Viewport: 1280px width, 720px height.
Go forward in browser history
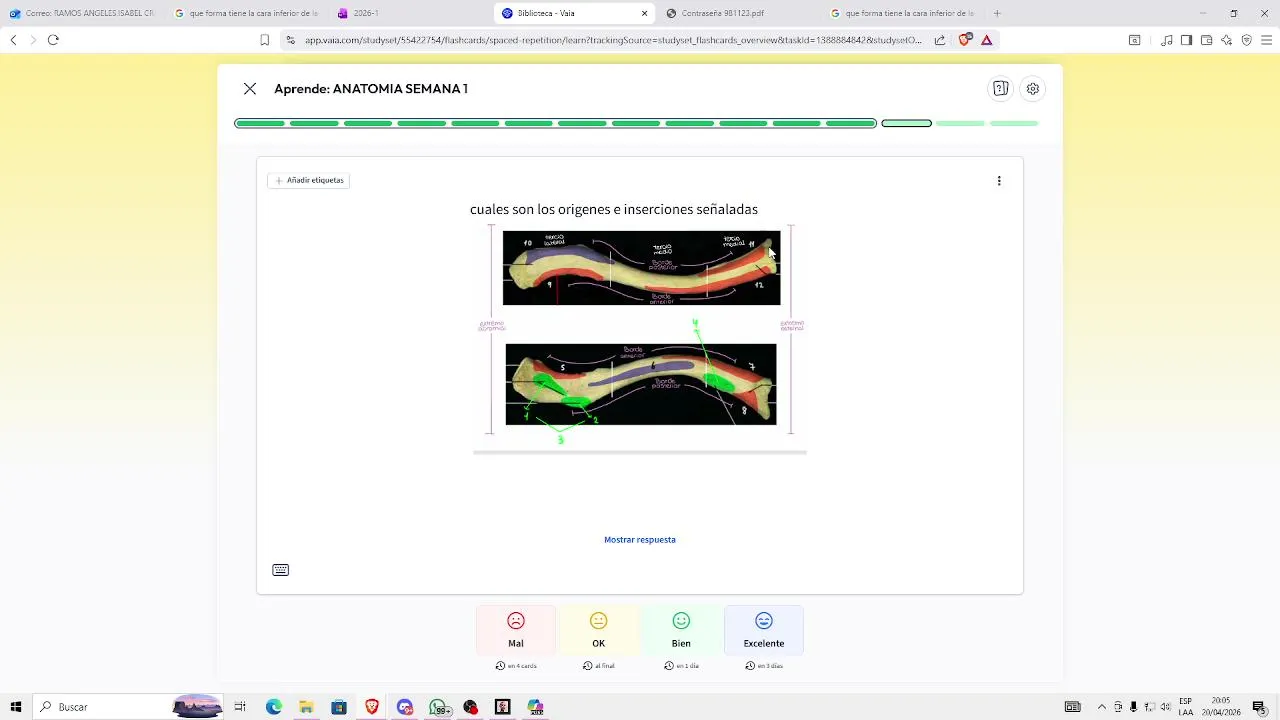tap(33, 40)
